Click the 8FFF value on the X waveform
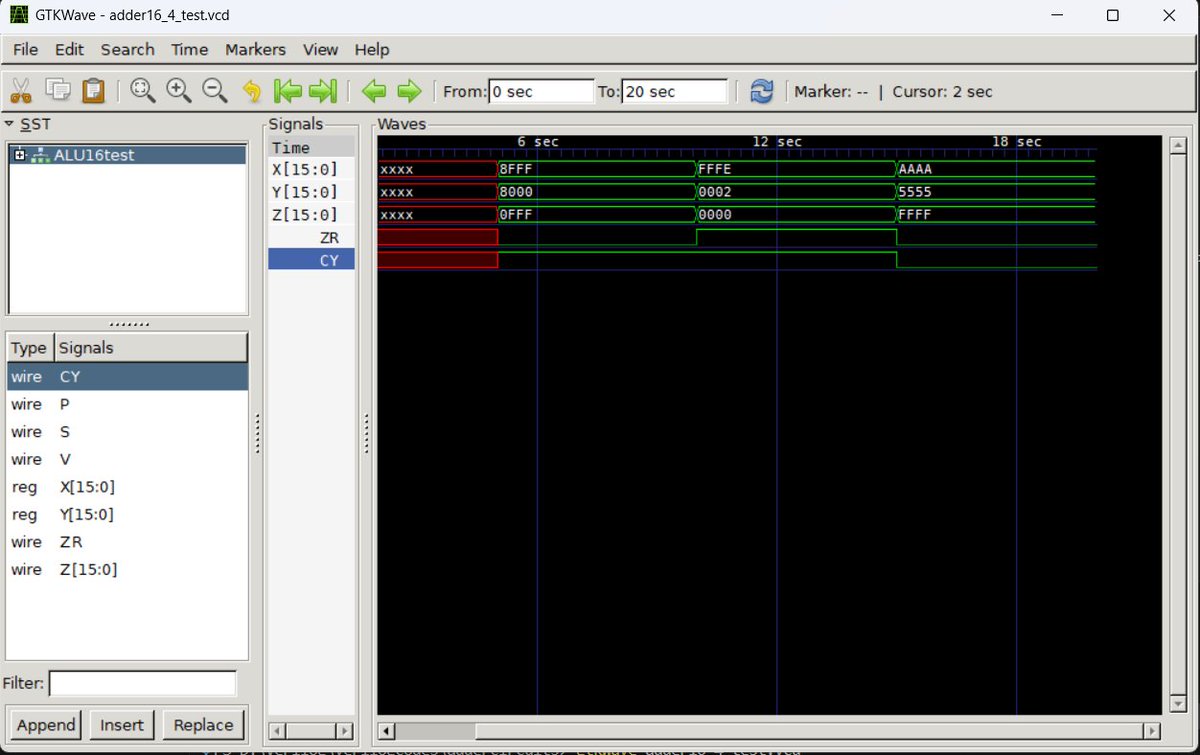 (x=516, y=169)
